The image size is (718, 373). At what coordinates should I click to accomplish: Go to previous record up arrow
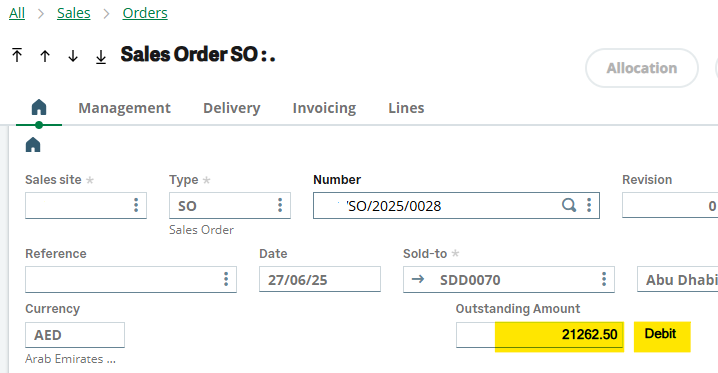point(45,56)
